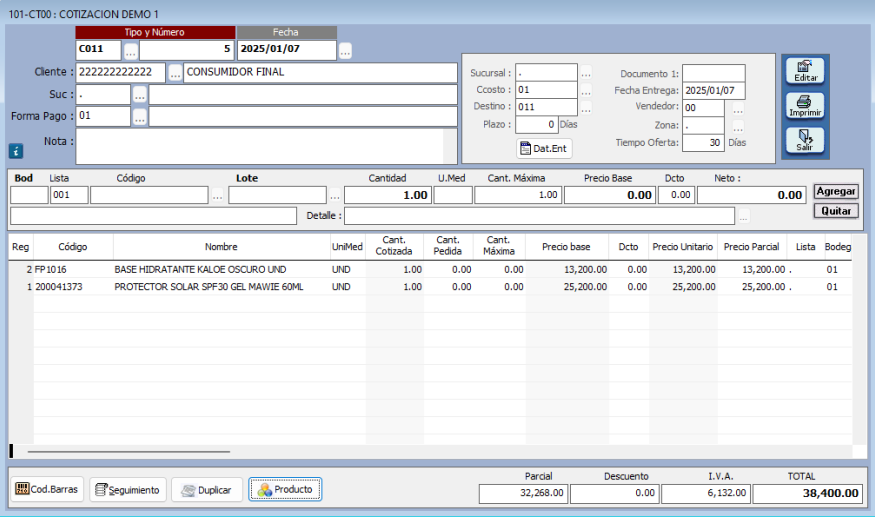Click the Bod entry field
This screenshot has width=875, height=517.
click(x=29, y=195)
